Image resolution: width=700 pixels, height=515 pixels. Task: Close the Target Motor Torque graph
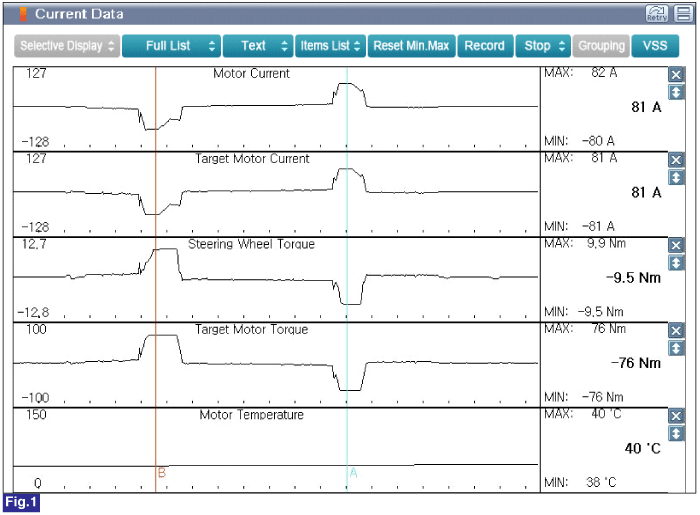tap(676, 331)
